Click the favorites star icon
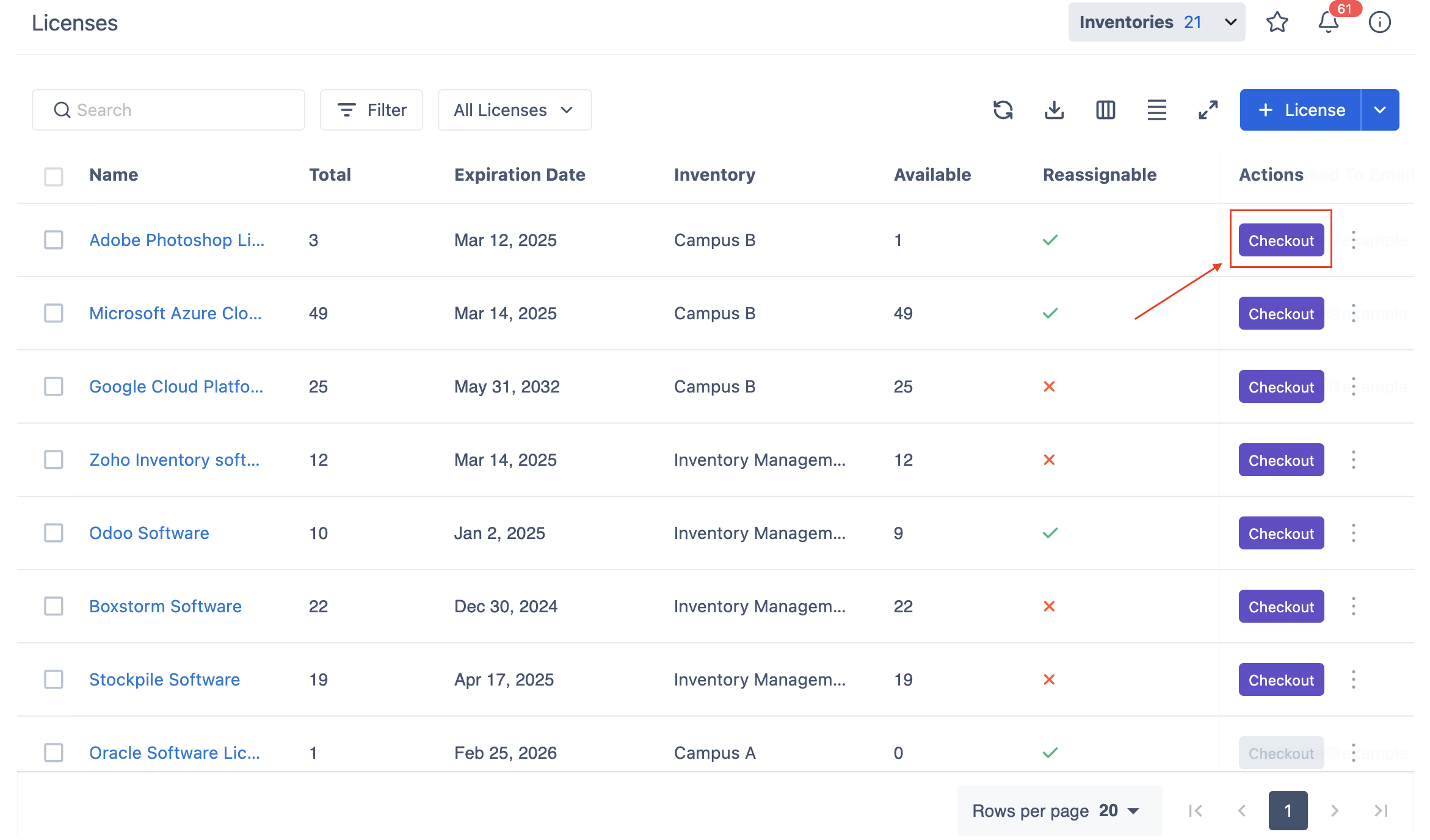The width and height of the screenshot is (1430, 840). point(1277,23)
